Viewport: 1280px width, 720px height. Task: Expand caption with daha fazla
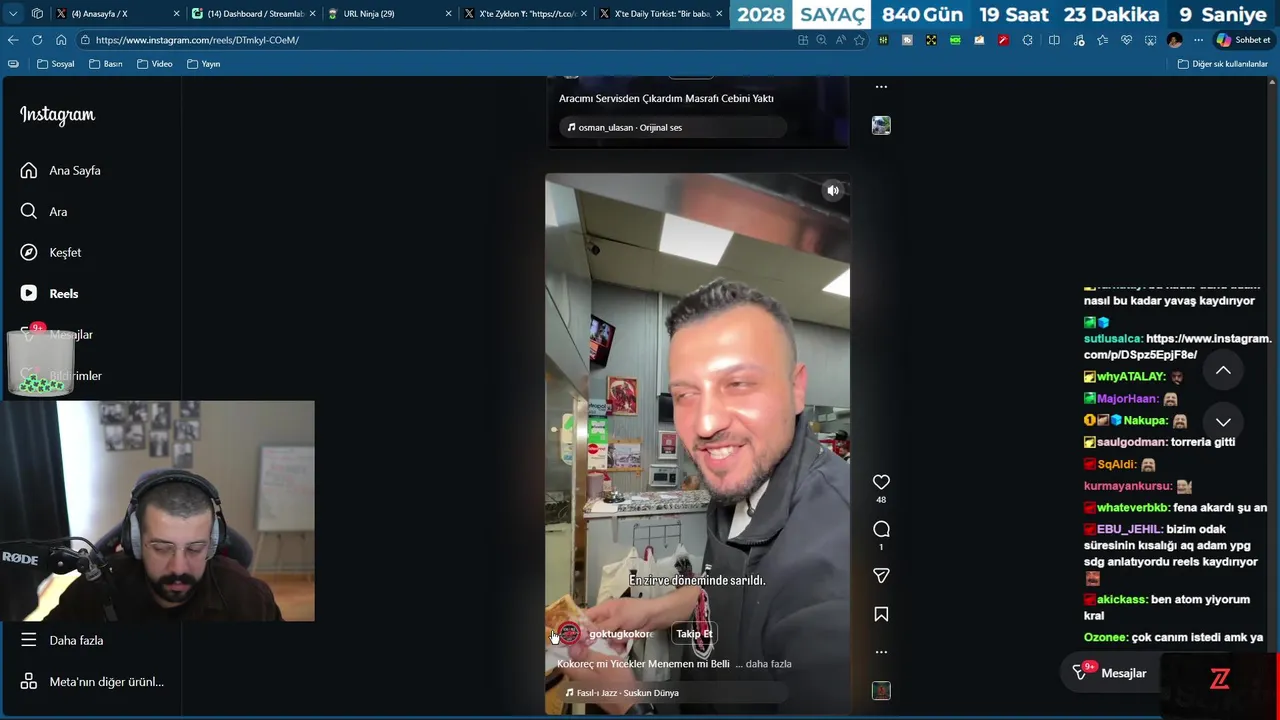pyautogui.click(x=768, y=664)
